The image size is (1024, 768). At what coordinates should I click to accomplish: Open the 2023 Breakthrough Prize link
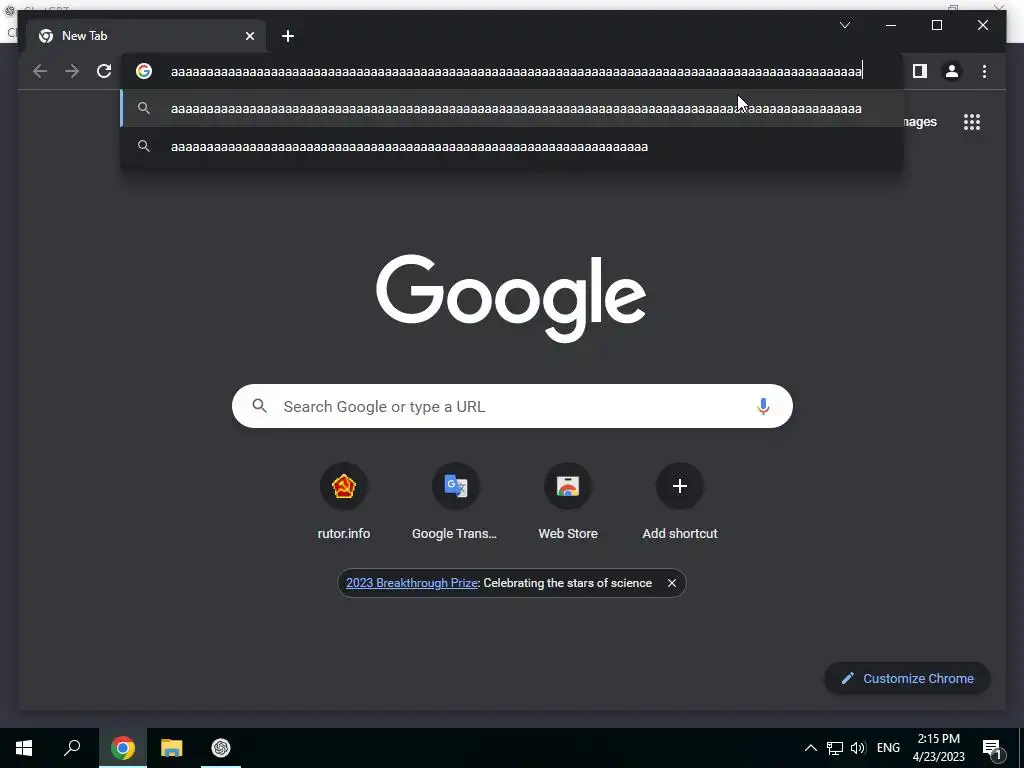coord(411,583)
